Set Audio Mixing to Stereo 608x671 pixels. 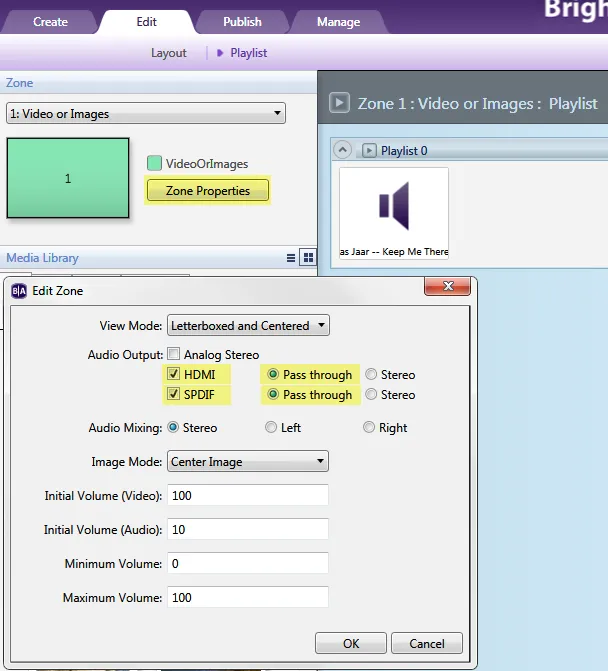(x=173, y=427)
